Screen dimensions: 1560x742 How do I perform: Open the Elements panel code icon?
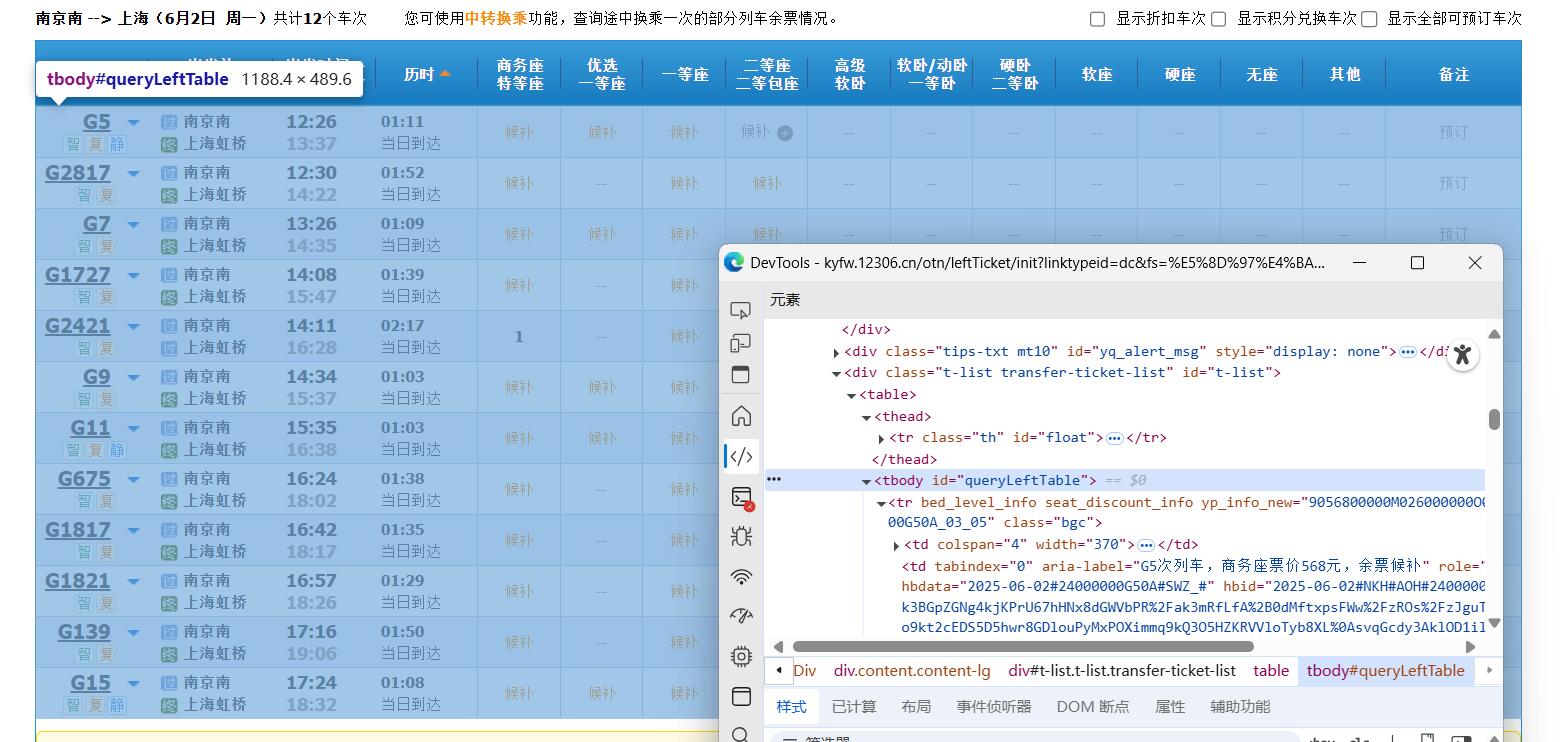pyautogui.click(x=740, y=457)
